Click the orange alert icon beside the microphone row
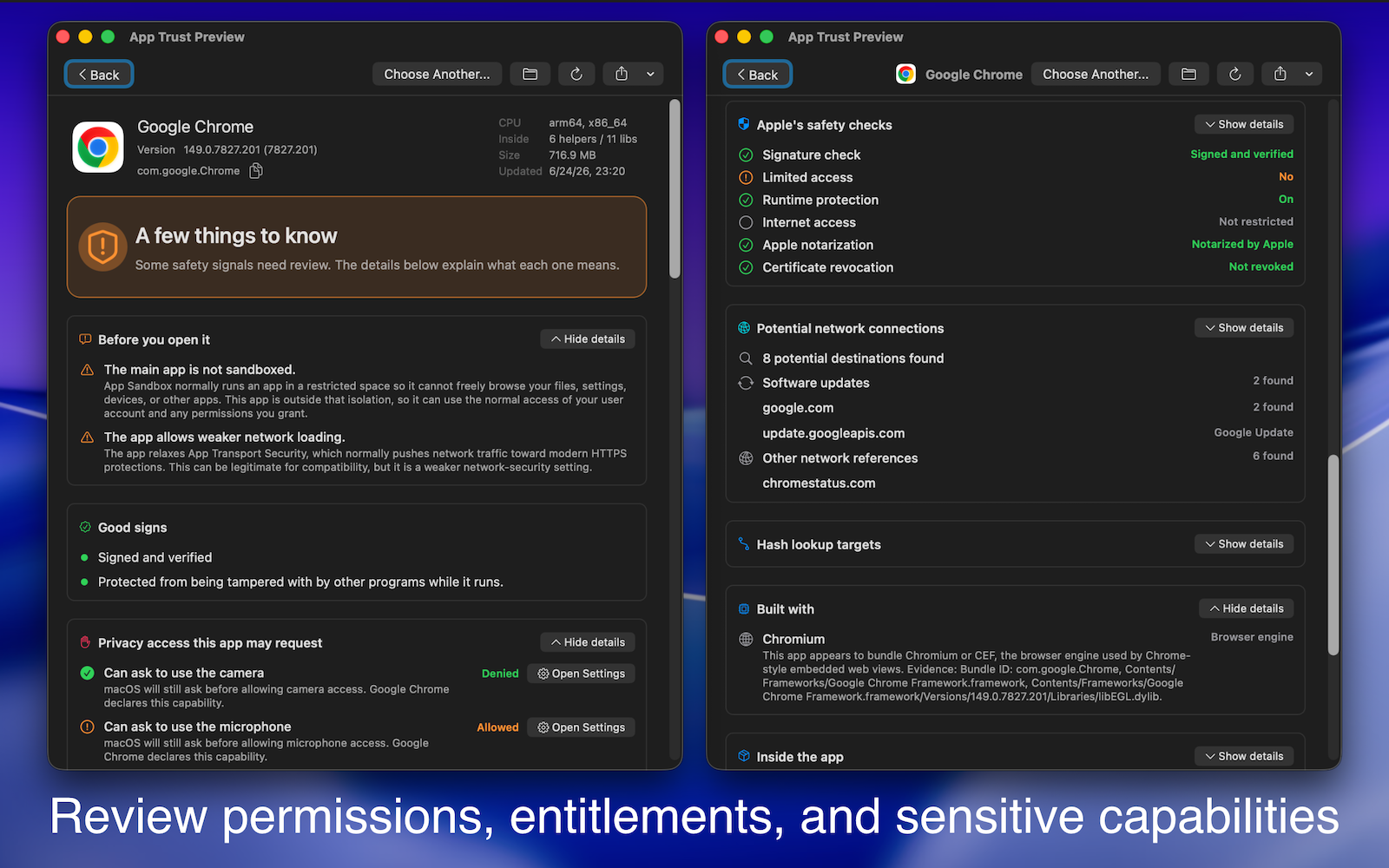Image resolution: width=1389 pixels, height=868 pixels. (x=87, y=727)
